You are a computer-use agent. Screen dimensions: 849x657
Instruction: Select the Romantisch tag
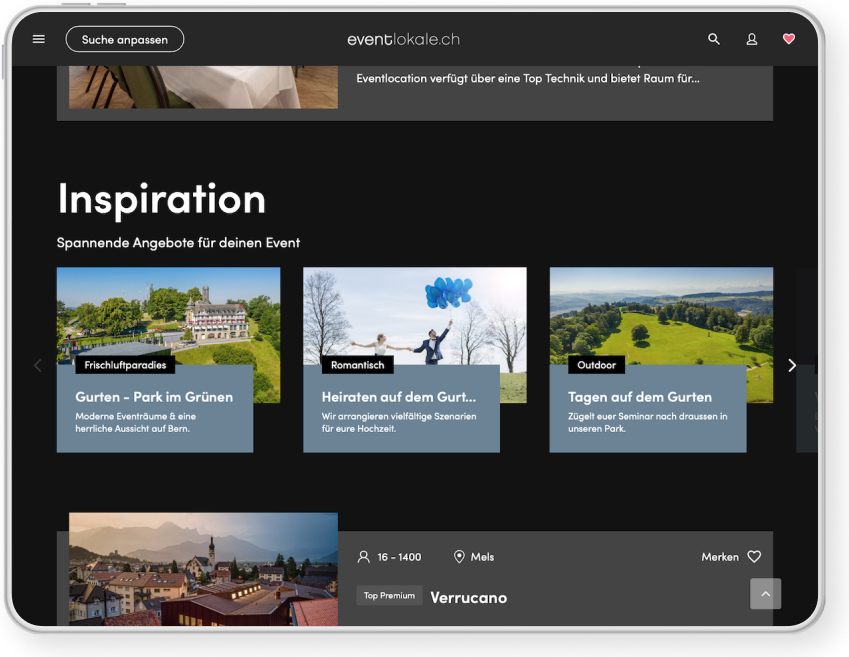point(357,365)
